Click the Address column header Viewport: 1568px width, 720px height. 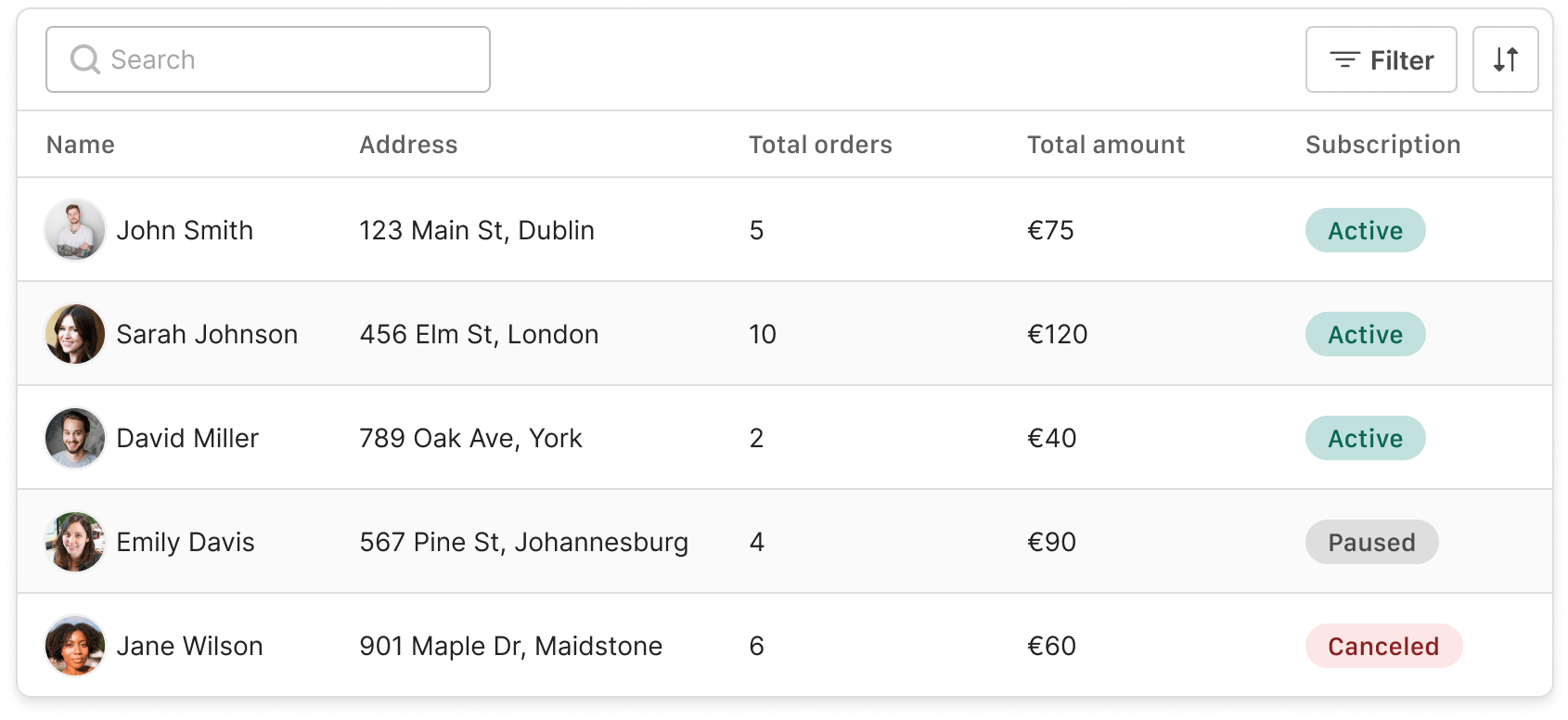click(408, 145)
